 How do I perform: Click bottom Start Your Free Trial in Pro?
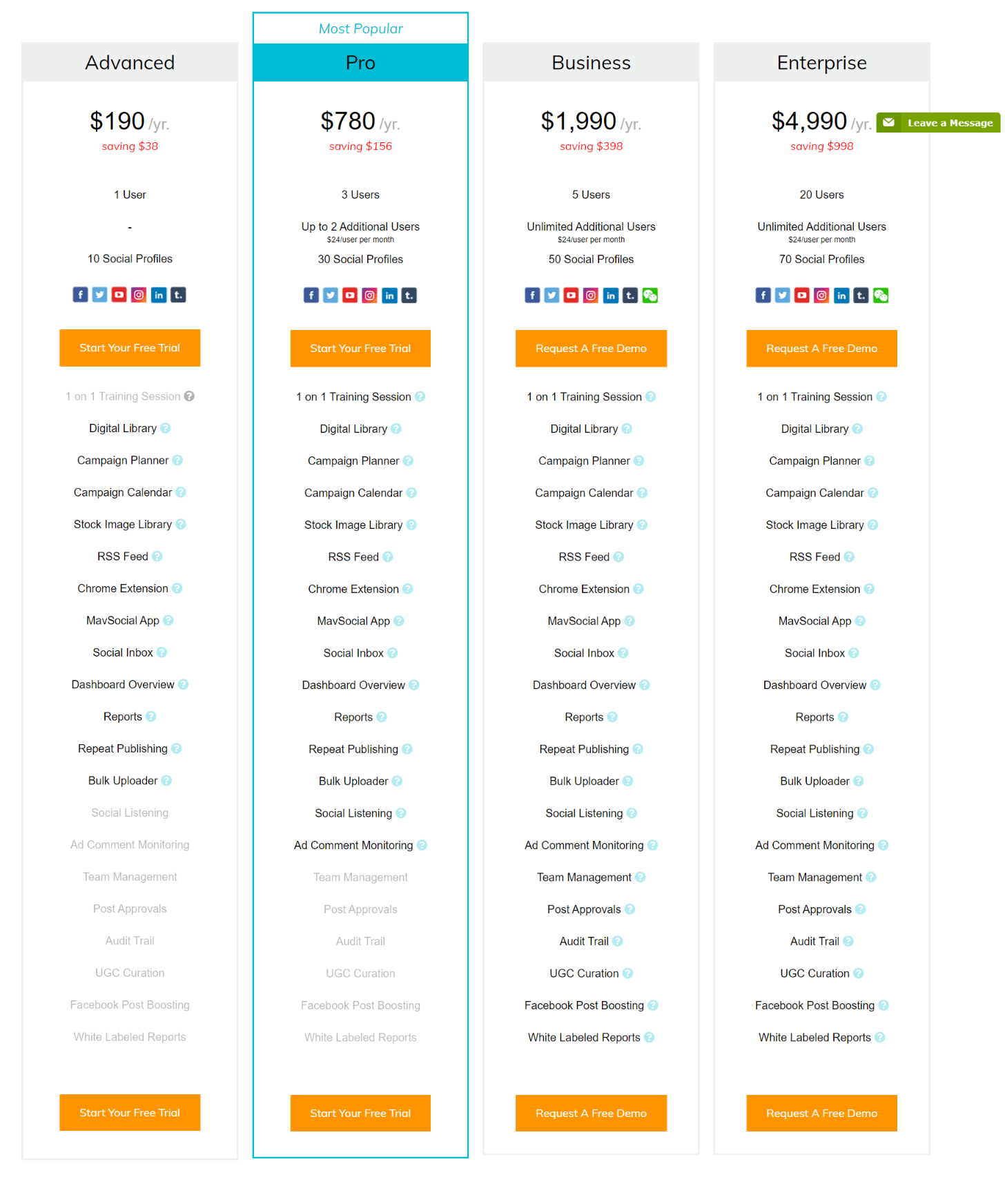[x=360, y=1113]
